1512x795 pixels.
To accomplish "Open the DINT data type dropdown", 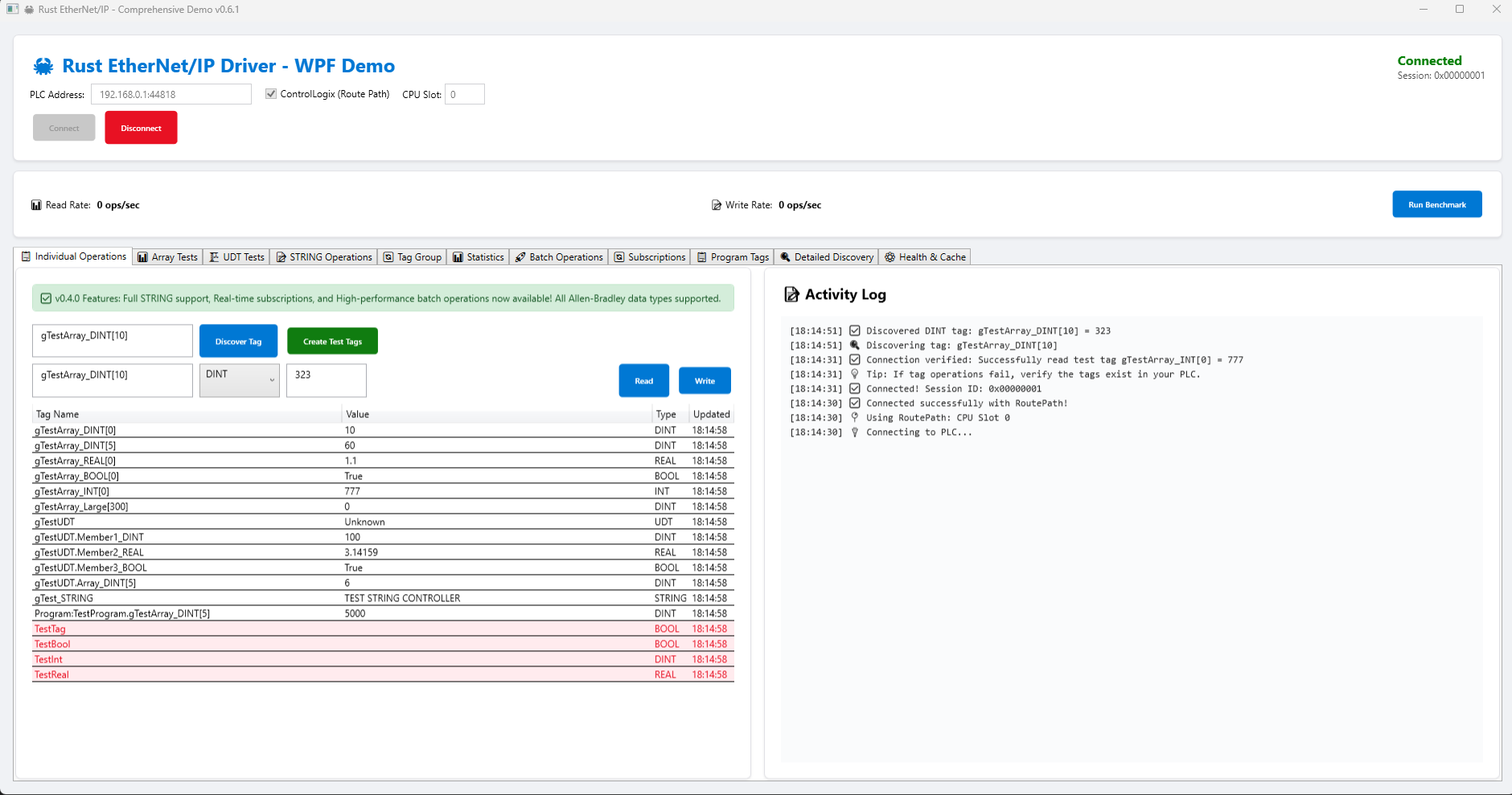I will pyautogui.click(x=239, y=380).
